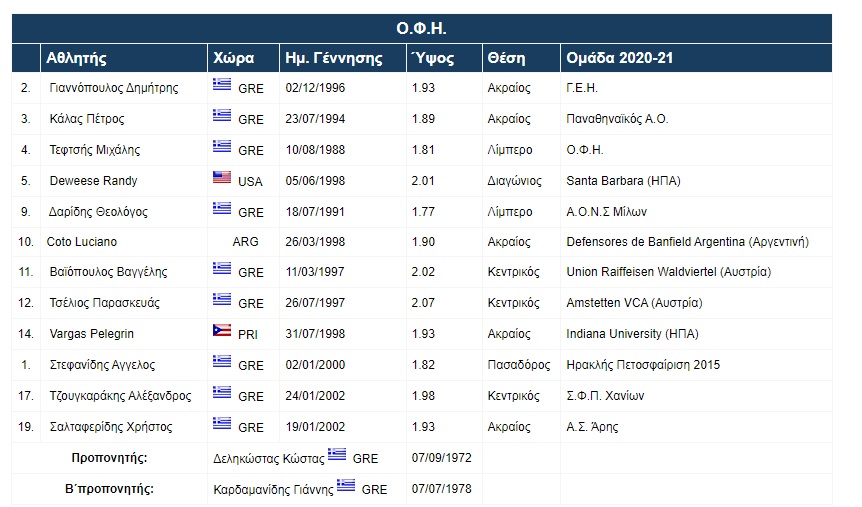Click the Greek flag in Σαλταφερίδης Χρήστος row
Viewport: 862px width, 507px height.
(x=222, y=424)
